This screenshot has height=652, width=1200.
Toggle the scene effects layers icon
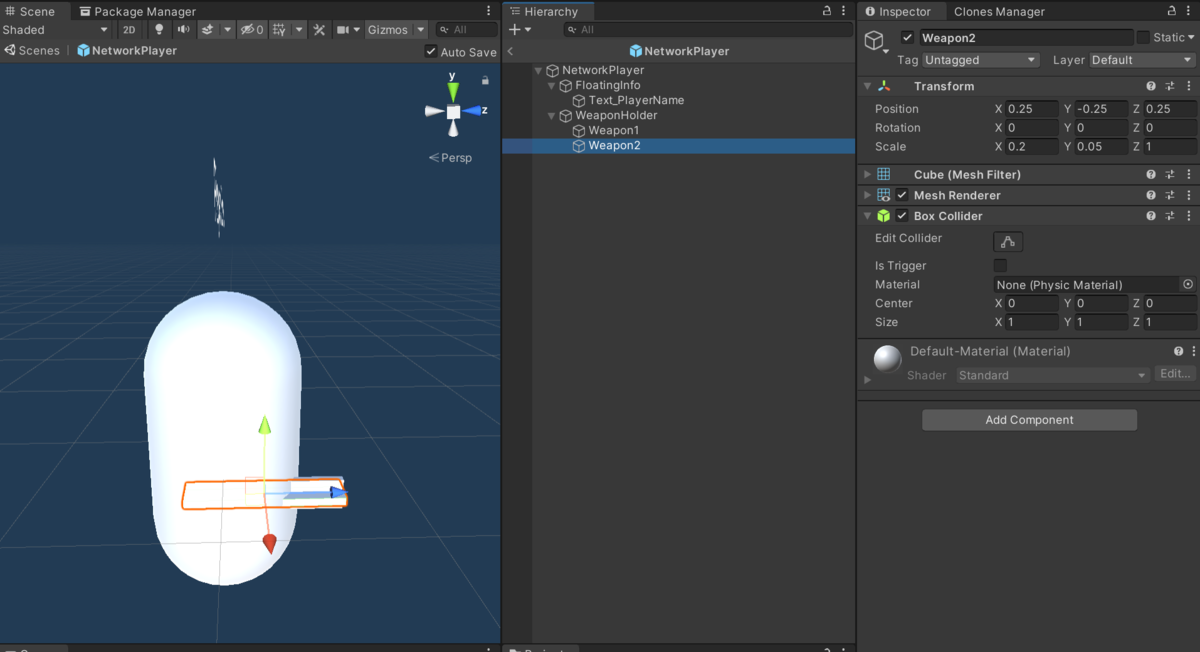pyautogui.click(x=208, y=30)
